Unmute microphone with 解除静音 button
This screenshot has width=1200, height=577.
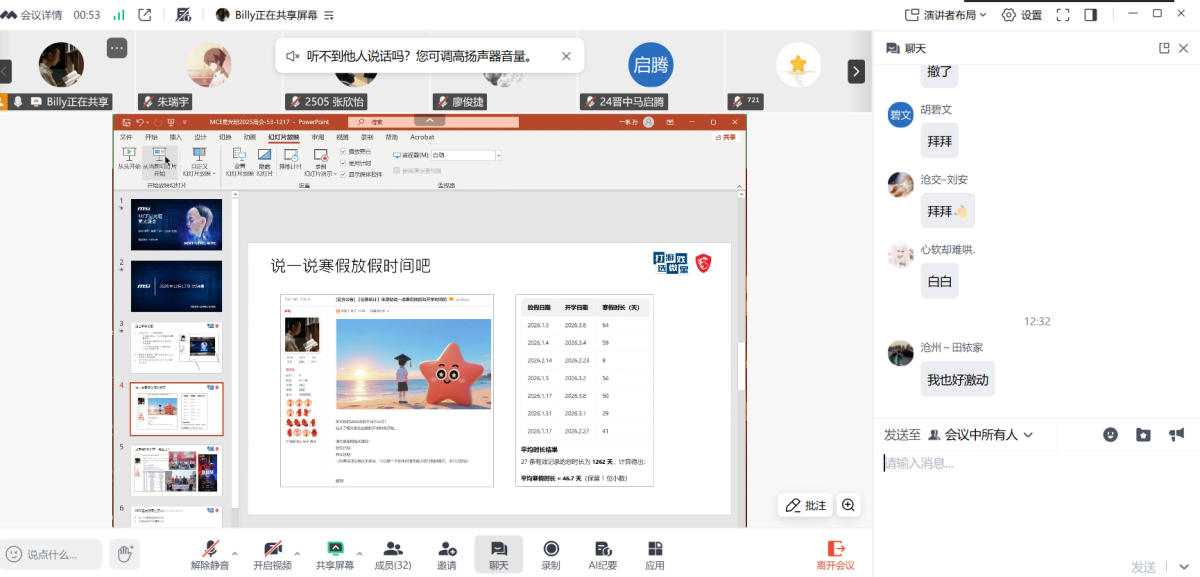(210, 553)
